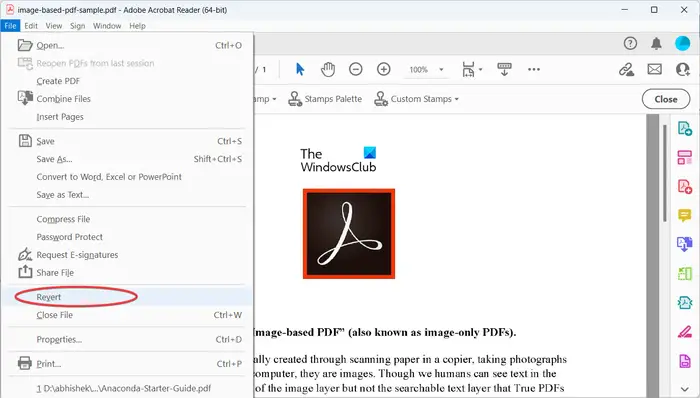Click Fill & Sign pen icon in right pane
This screenshot has width=700, height=398.
pos(684,332)
